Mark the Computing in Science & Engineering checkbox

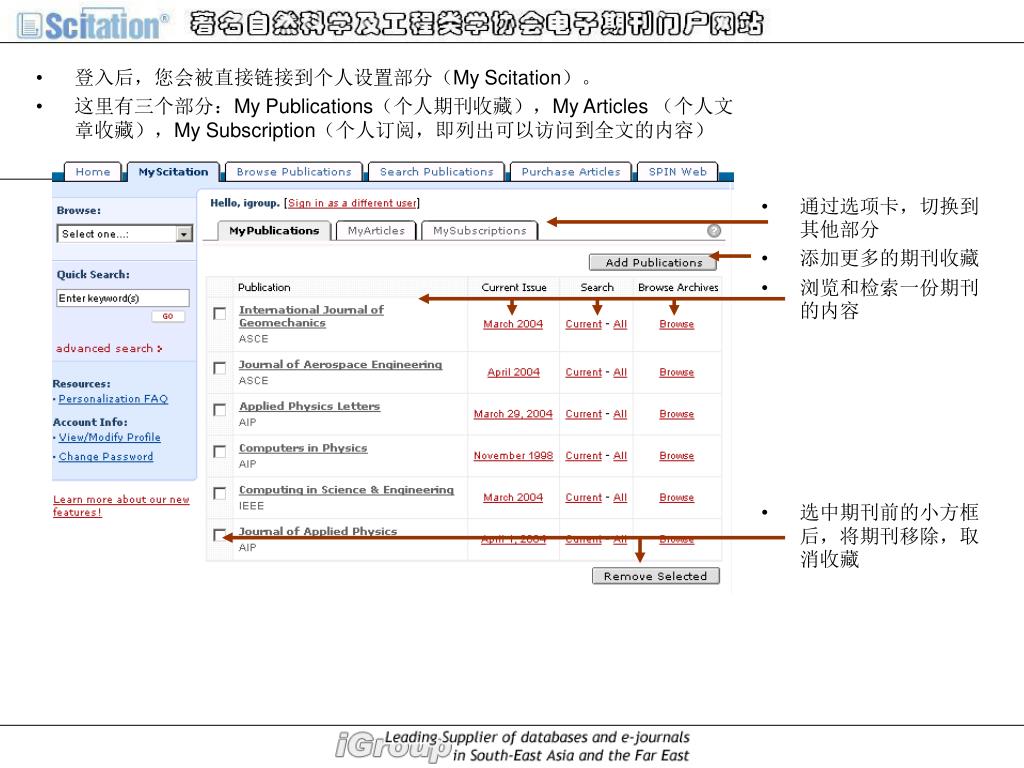click(220, 494)
